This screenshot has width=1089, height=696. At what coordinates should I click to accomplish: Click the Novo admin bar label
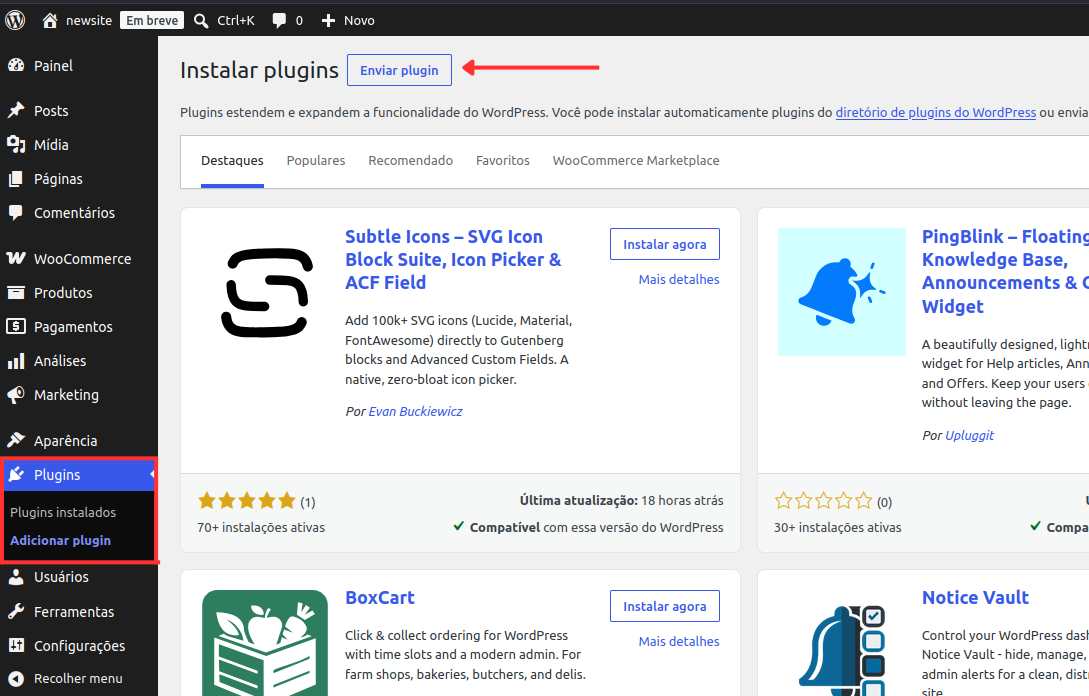point(359,21)
